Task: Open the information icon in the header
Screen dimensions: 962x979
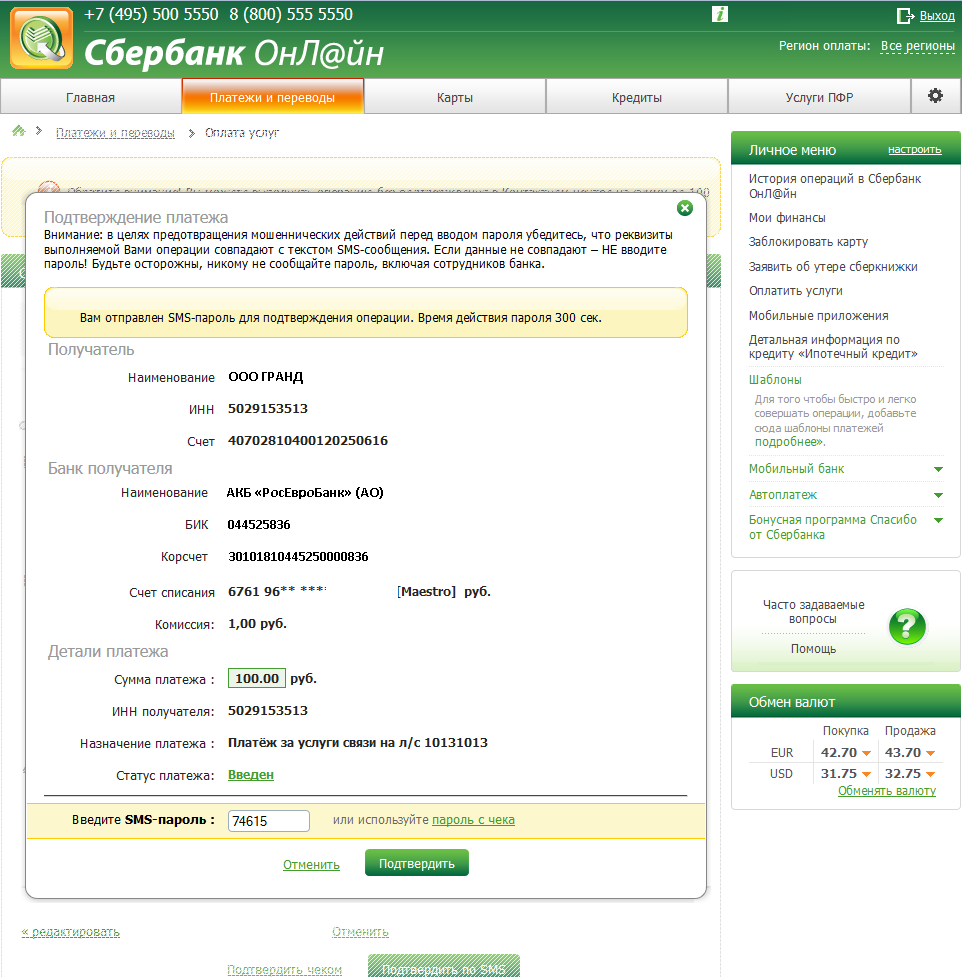Action: (x=720, y=14)
